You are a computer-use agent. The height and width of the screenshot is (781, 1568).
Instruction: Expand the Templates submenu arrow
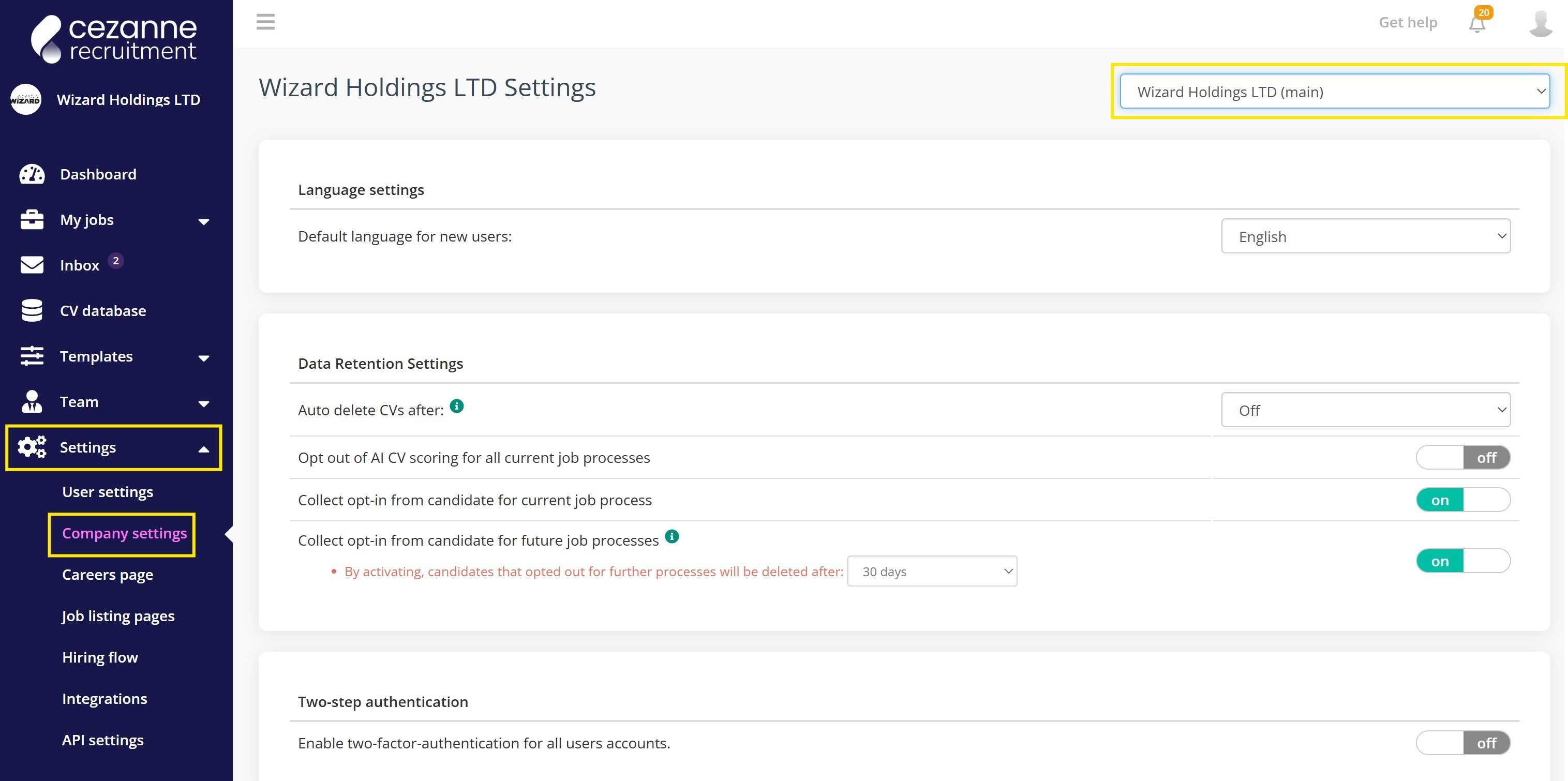[204, 358]
